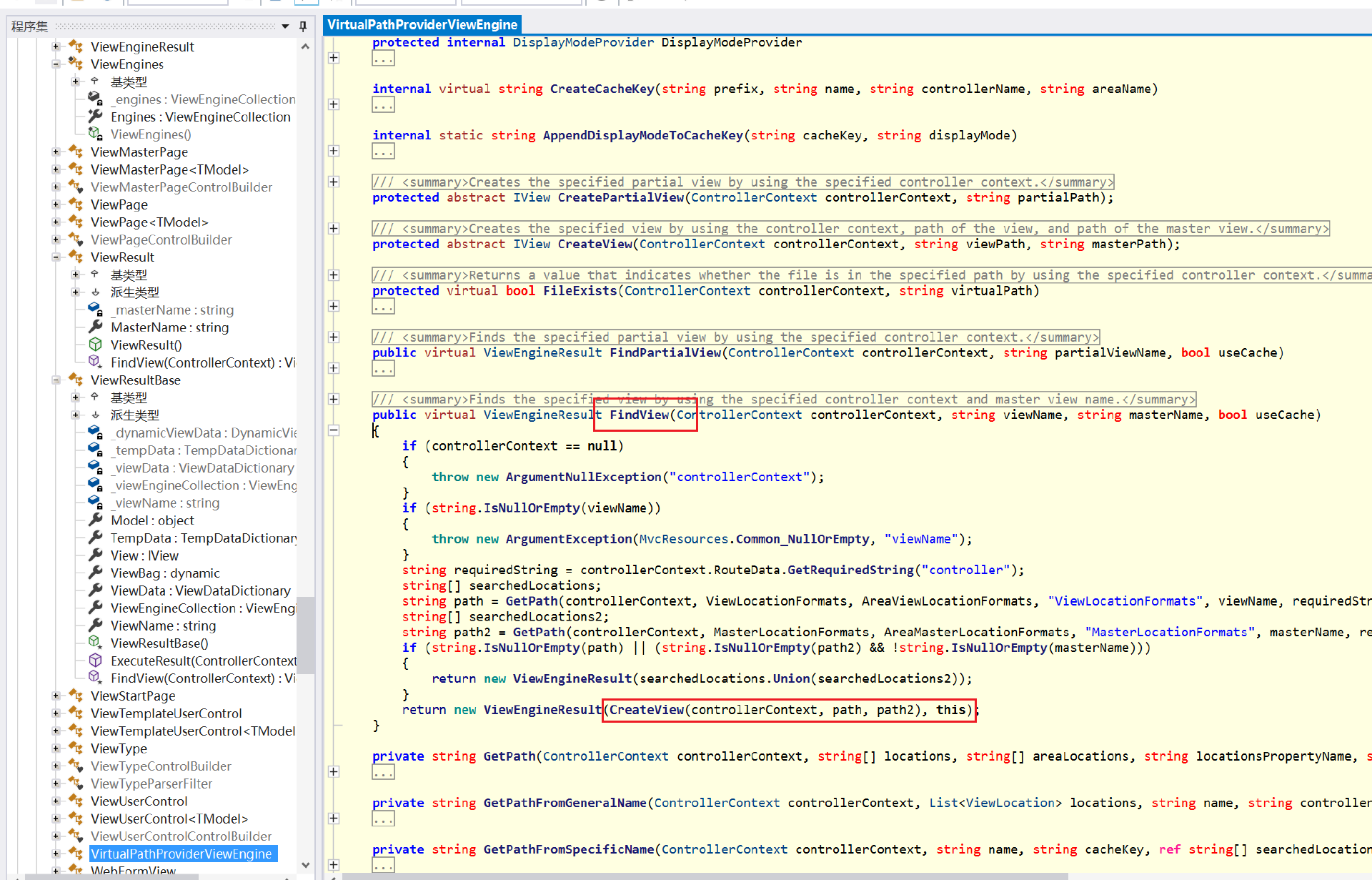Image resolution: width=1372 pixels, height=880 pixels.
Task: Switch to the VirtualPathProviderViewEngine tab
Action: [x=422, y=25]
